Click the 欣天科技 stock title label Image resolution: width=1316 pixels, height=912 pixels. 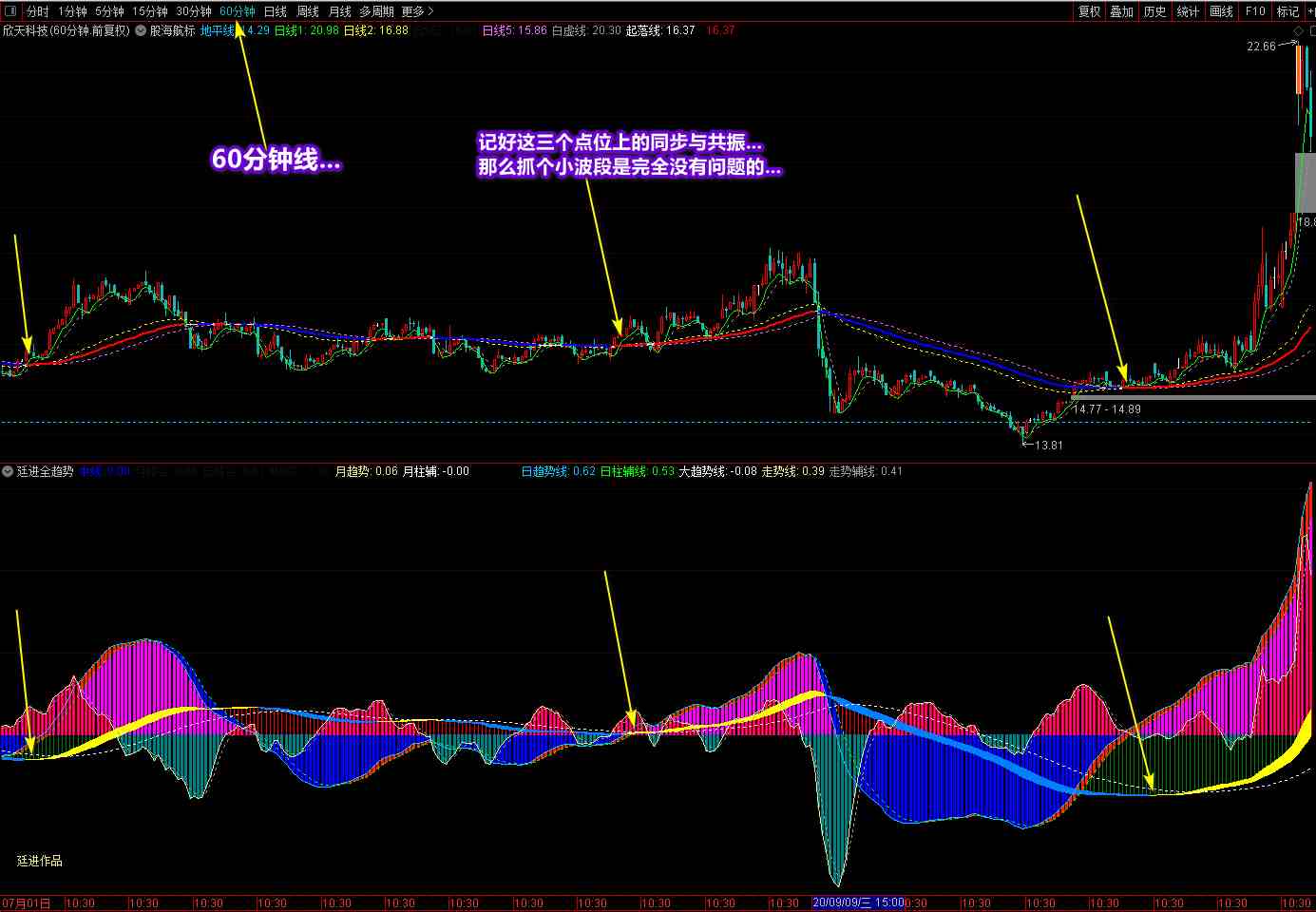(x=67, y=30)
